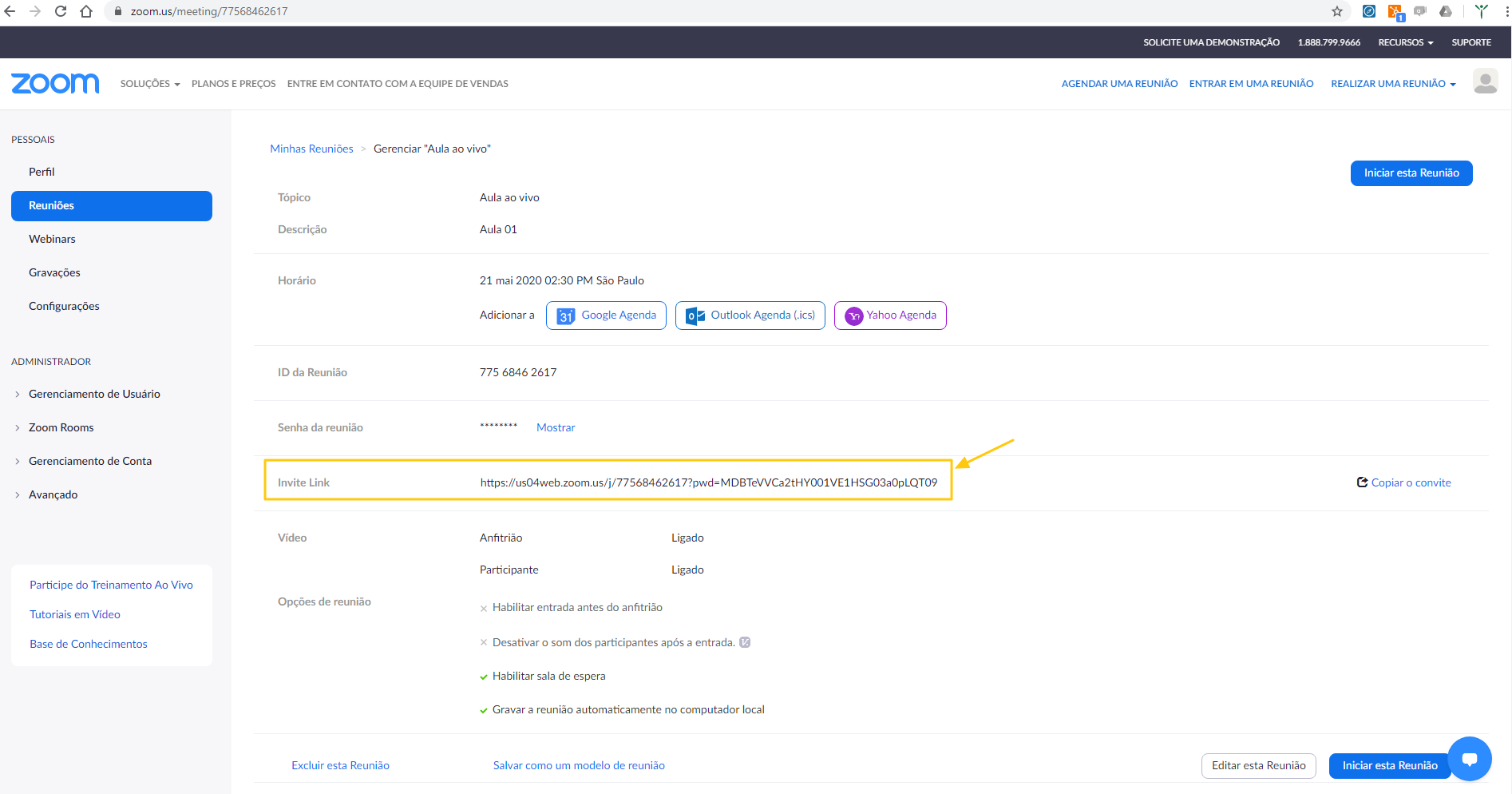This screenshot has width=1512, height=794.
Task: Click the phone number 1.888.799.9666
Action: [1328, 42]
